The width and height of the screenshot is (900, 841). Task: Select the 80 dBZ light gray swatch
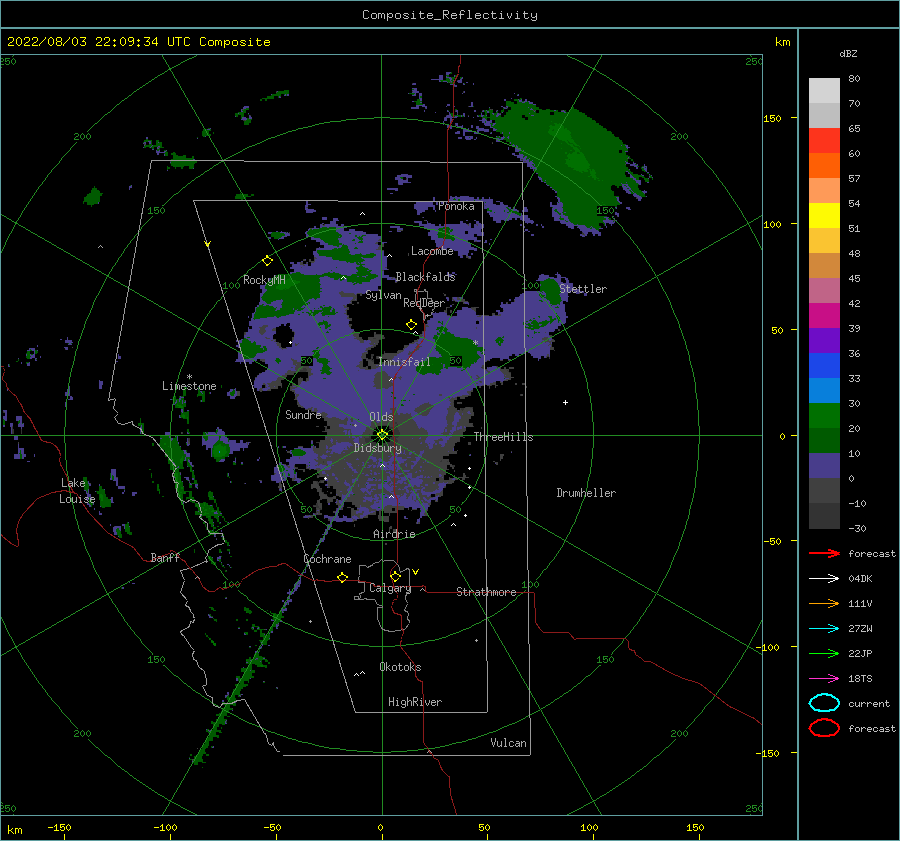(824, 91)
